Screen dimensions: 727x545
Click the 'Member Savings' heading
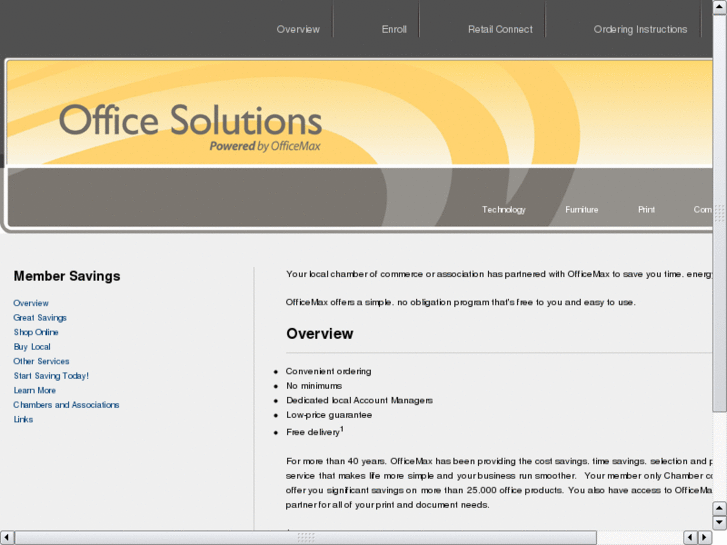pyautogui.click(x=67, y=276)
